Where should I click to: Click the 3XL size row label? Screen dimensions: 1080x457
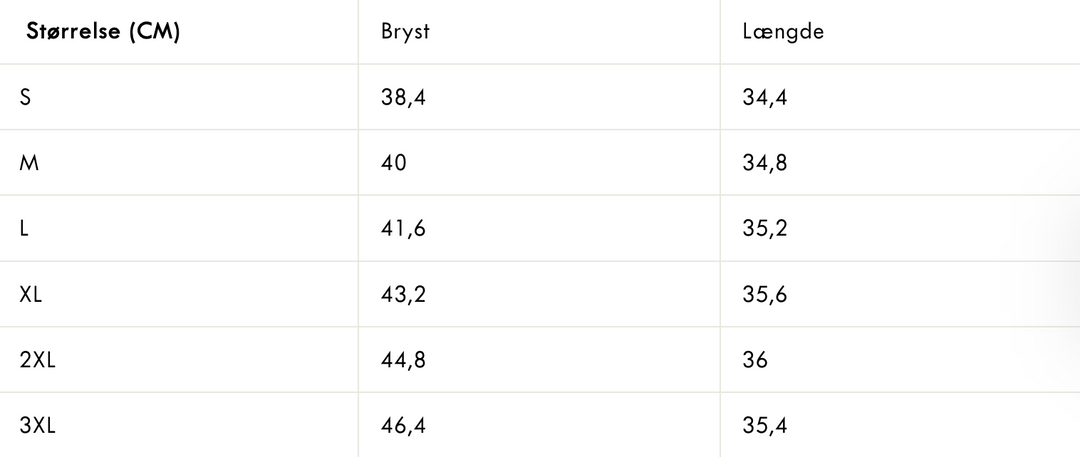37,425
